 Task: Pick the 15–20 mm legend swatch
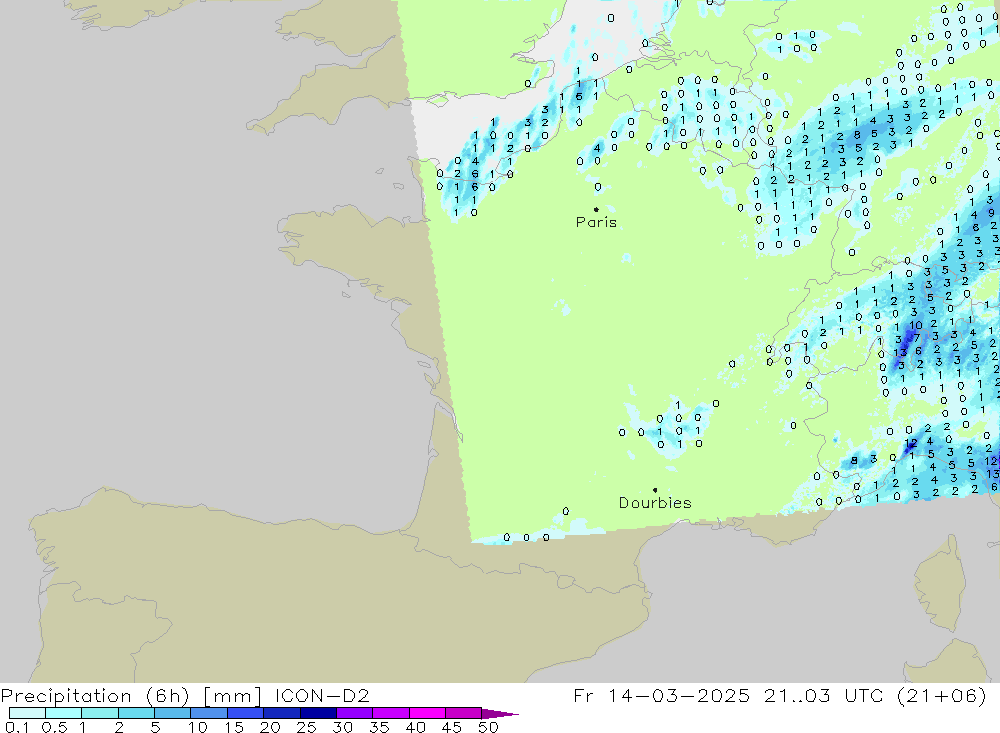pos(245,713)
